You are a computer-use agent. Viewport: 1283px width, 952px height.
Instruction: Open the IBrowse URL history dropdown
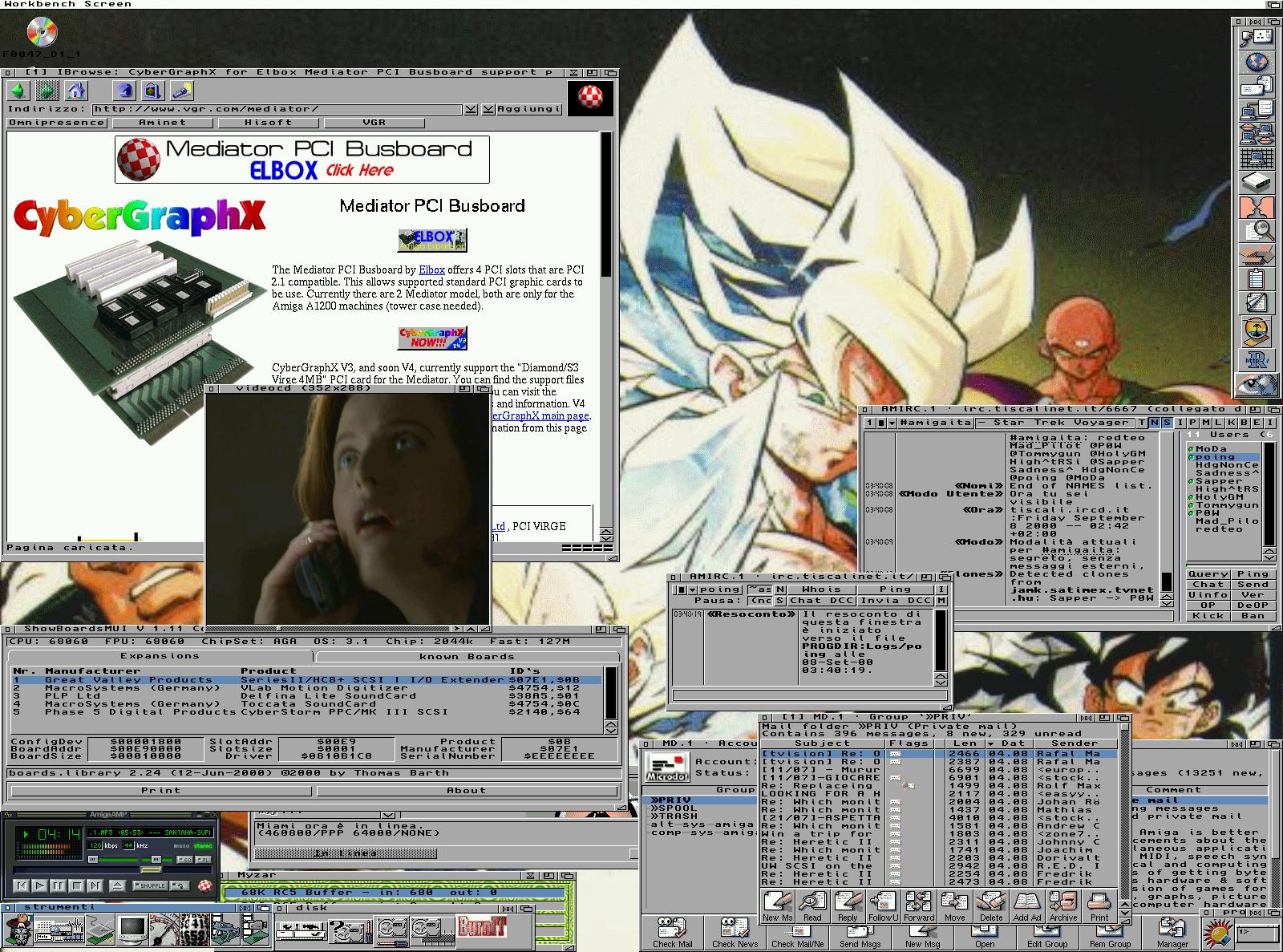click(x=472, y=109)
